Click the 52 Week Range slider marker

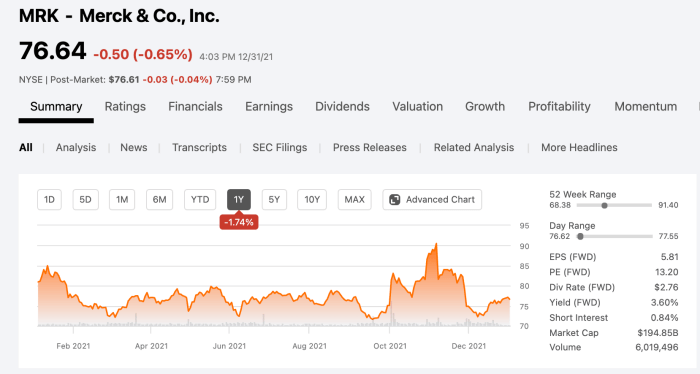point(604,206)
